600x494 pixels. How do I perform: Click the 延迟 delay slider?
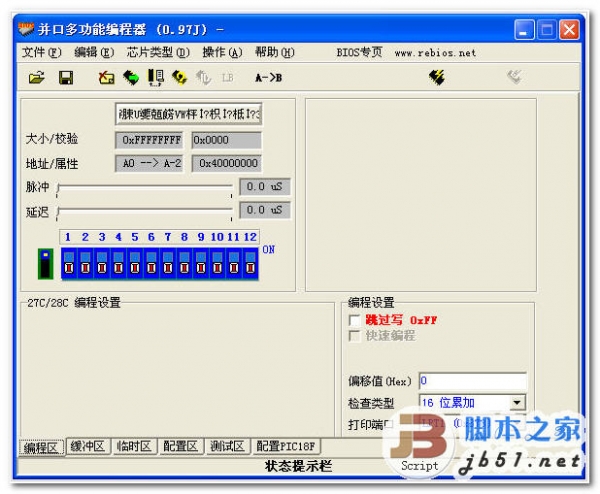point(144,212)
